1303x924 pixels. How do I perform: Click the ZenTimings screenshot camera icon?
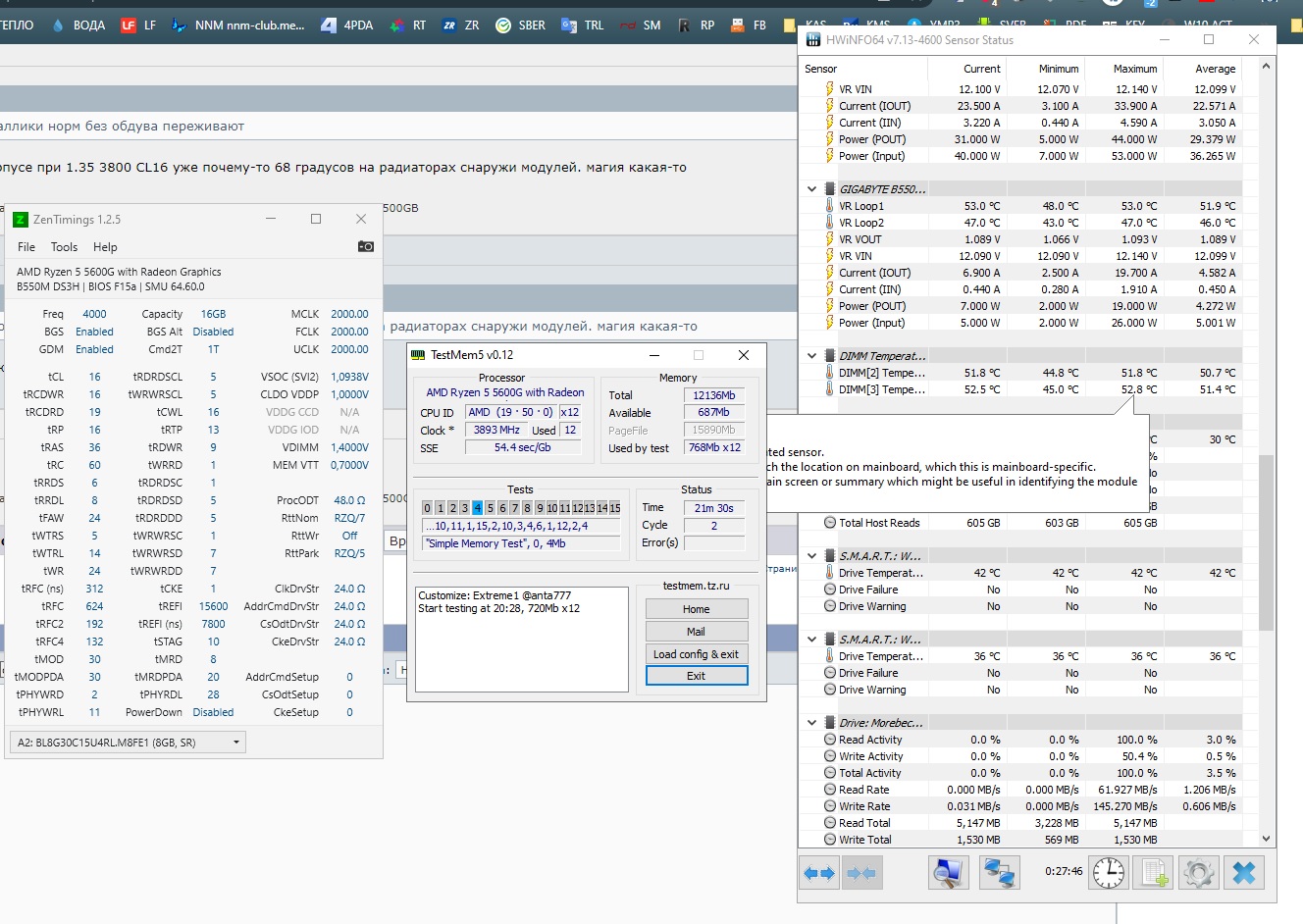(x=365, y=246)
